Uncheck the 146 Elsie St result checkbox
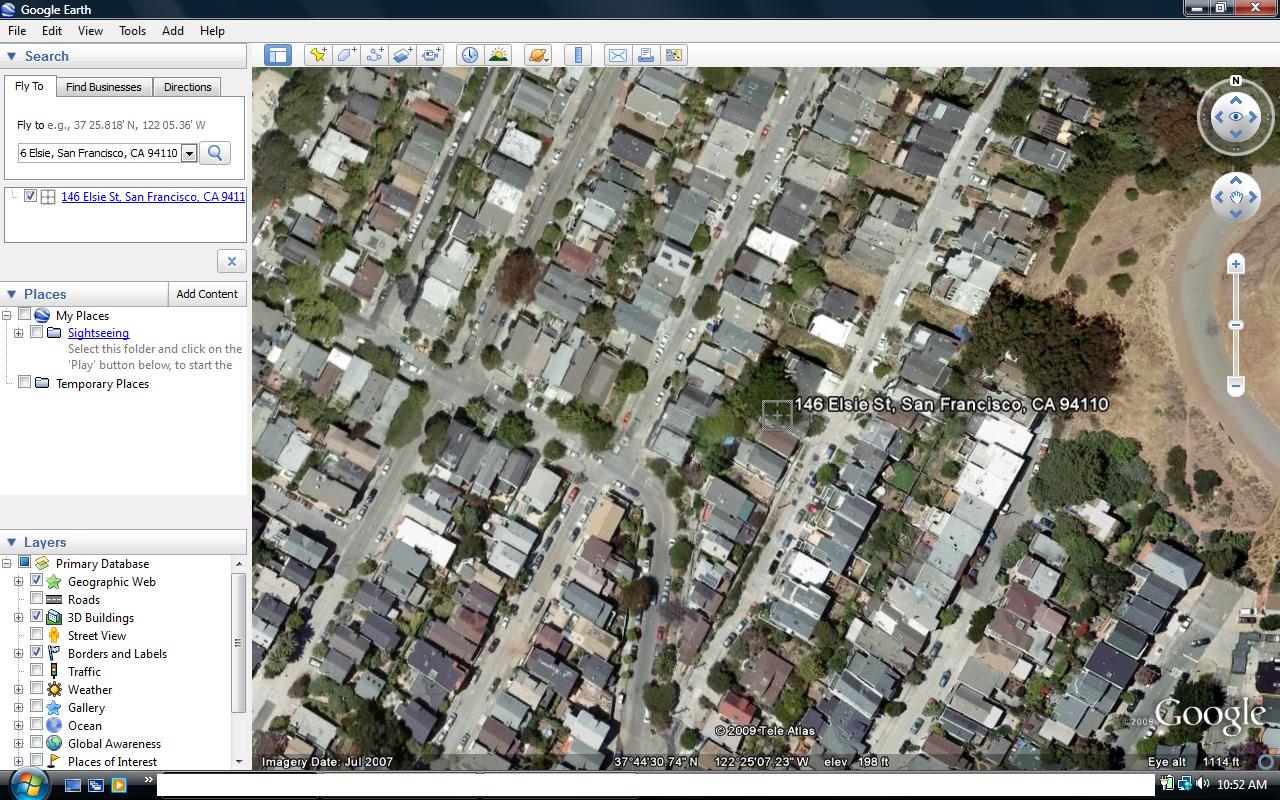The width and height of the screenshot is (1280, 800). coord(31,196)
